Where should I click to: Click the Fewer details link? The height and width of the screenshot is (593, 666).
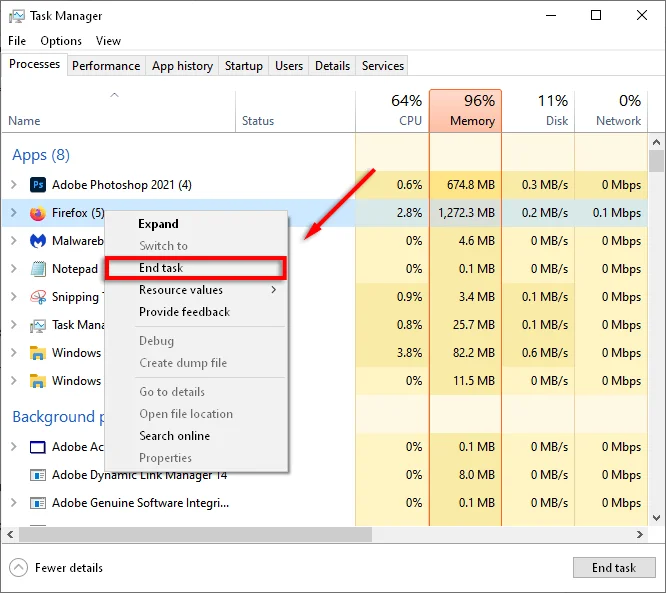click(x=69, y=568)
